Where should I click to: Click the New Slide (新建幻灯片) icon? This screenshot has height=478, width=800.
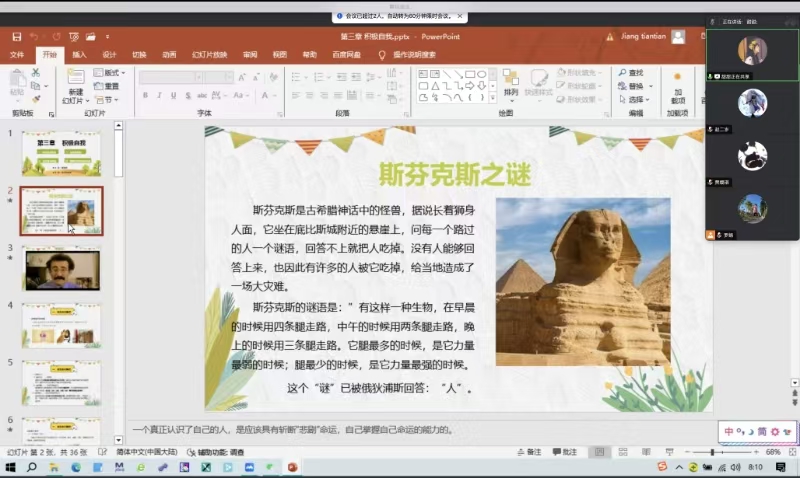click(x=75, y=82)
